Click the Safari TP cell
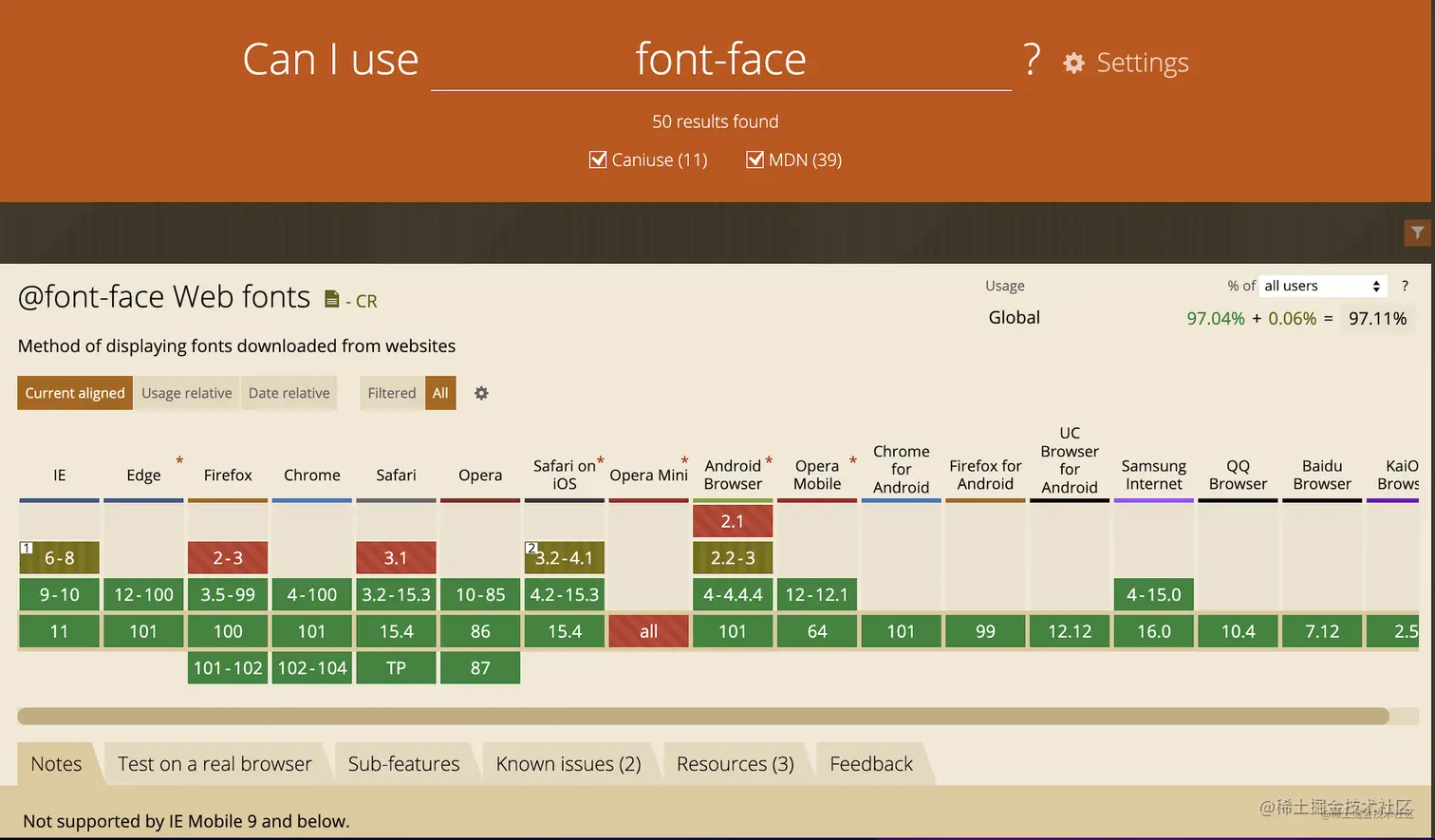 tap(396, 668)
